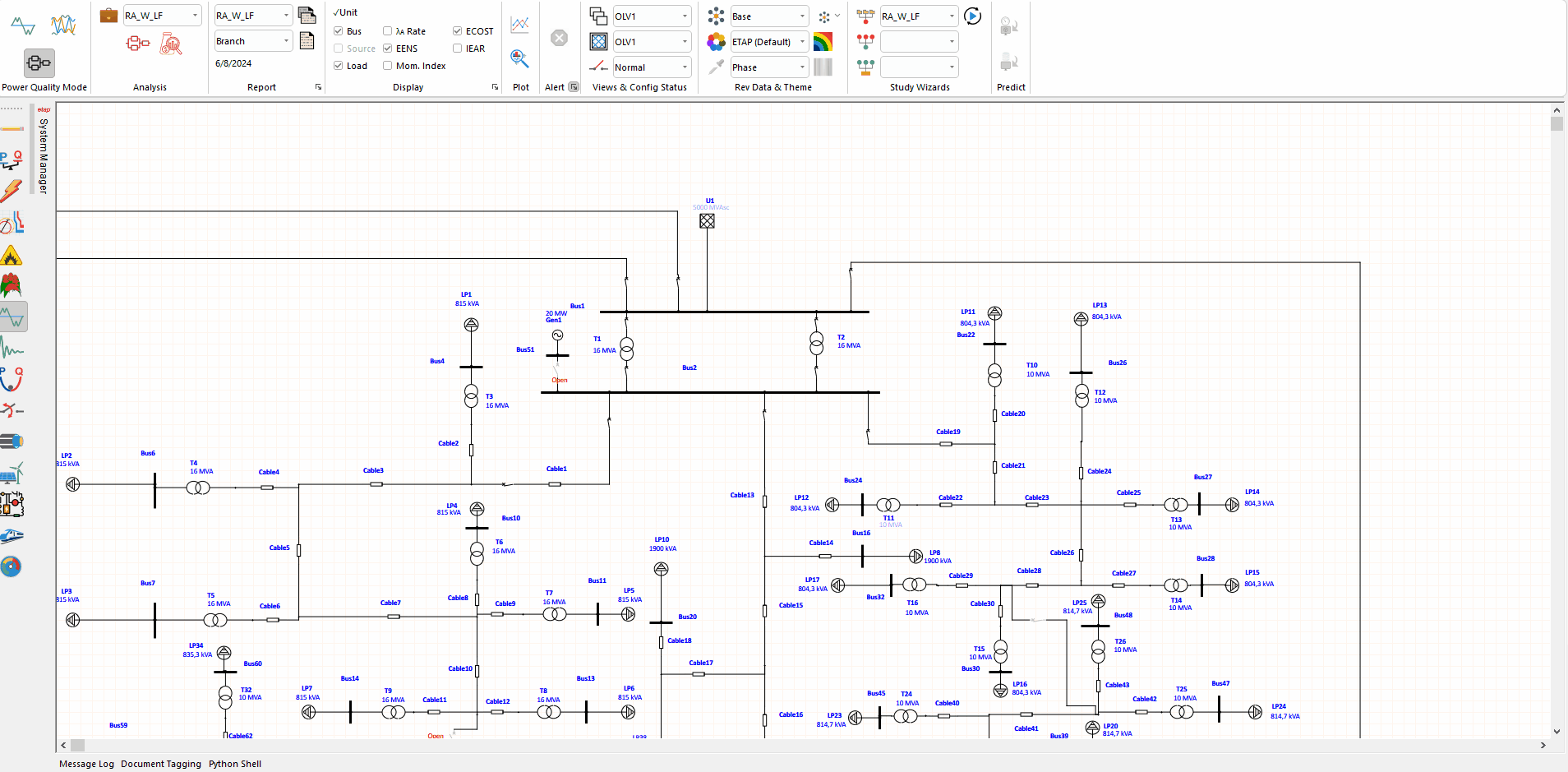This screenshot has height=772, width=1568.
Task: Enable the λA Rate checkbox
Action: pos(388,31)
